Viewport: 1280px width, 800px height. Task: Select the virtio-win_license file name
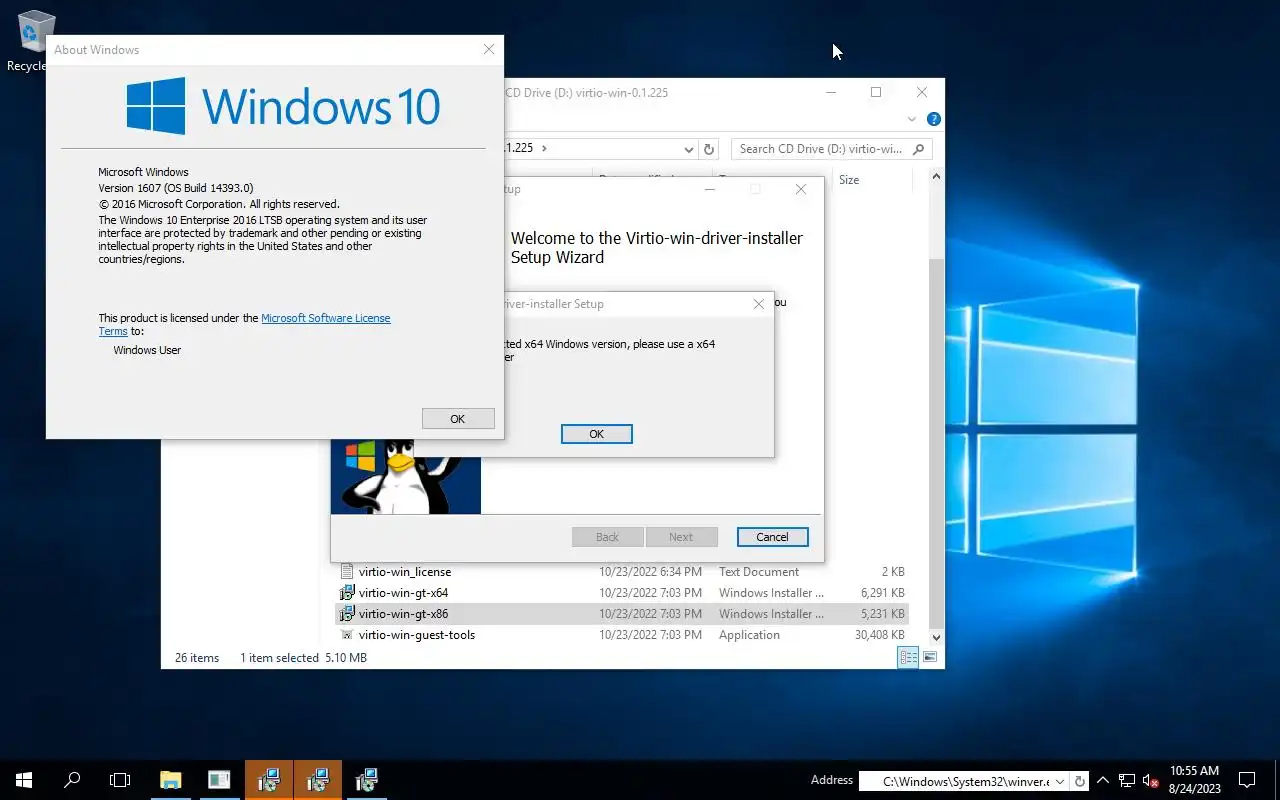pyautogui.click(x=405, y=572)
